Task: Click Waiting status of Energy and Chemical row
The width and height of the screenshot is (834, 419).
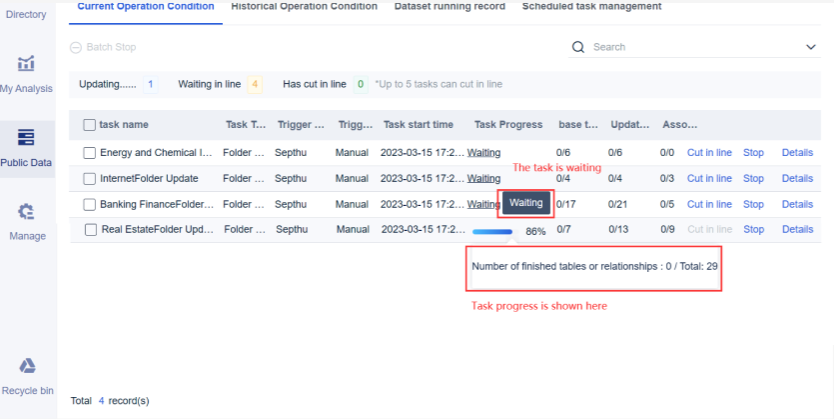Action: (x=483, y=153)
